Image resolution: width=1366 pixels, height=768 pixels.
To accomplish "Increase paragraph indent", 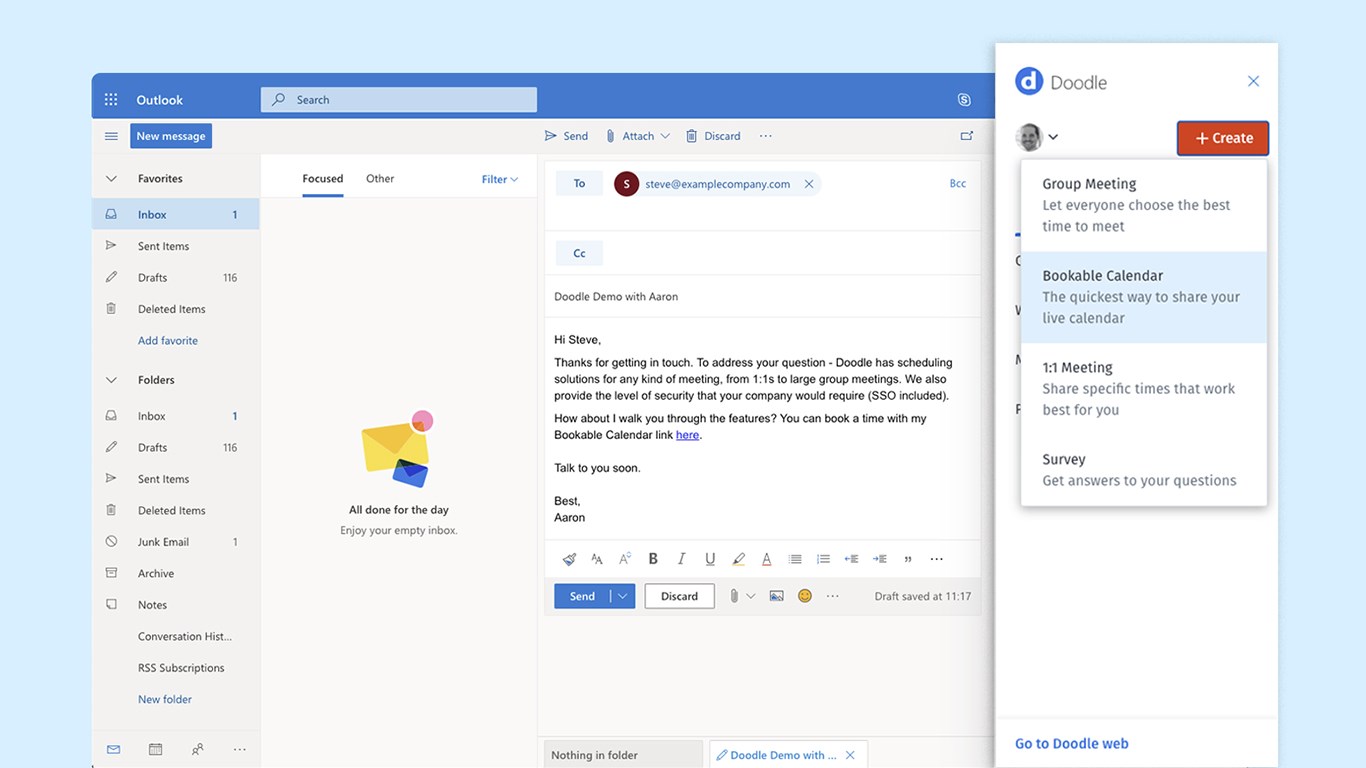I will click(x=880, y=559).
